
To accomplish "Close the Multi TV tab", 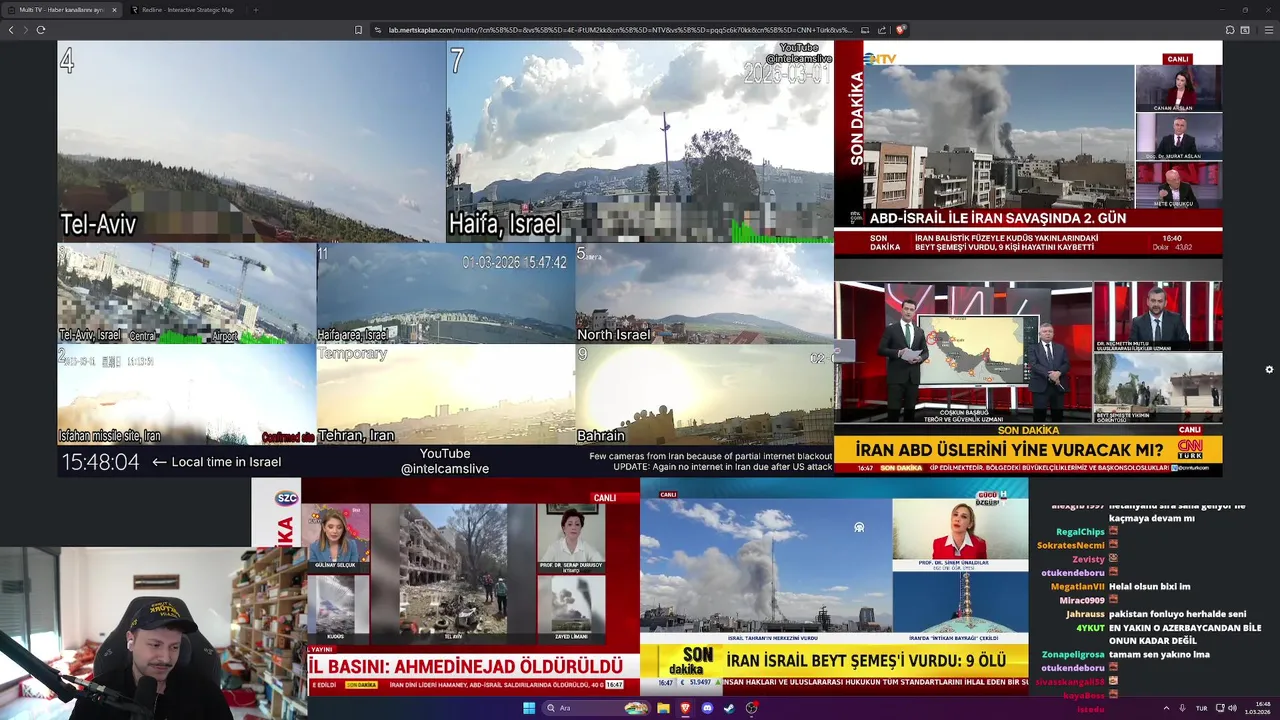I will (x=114, y=10).
